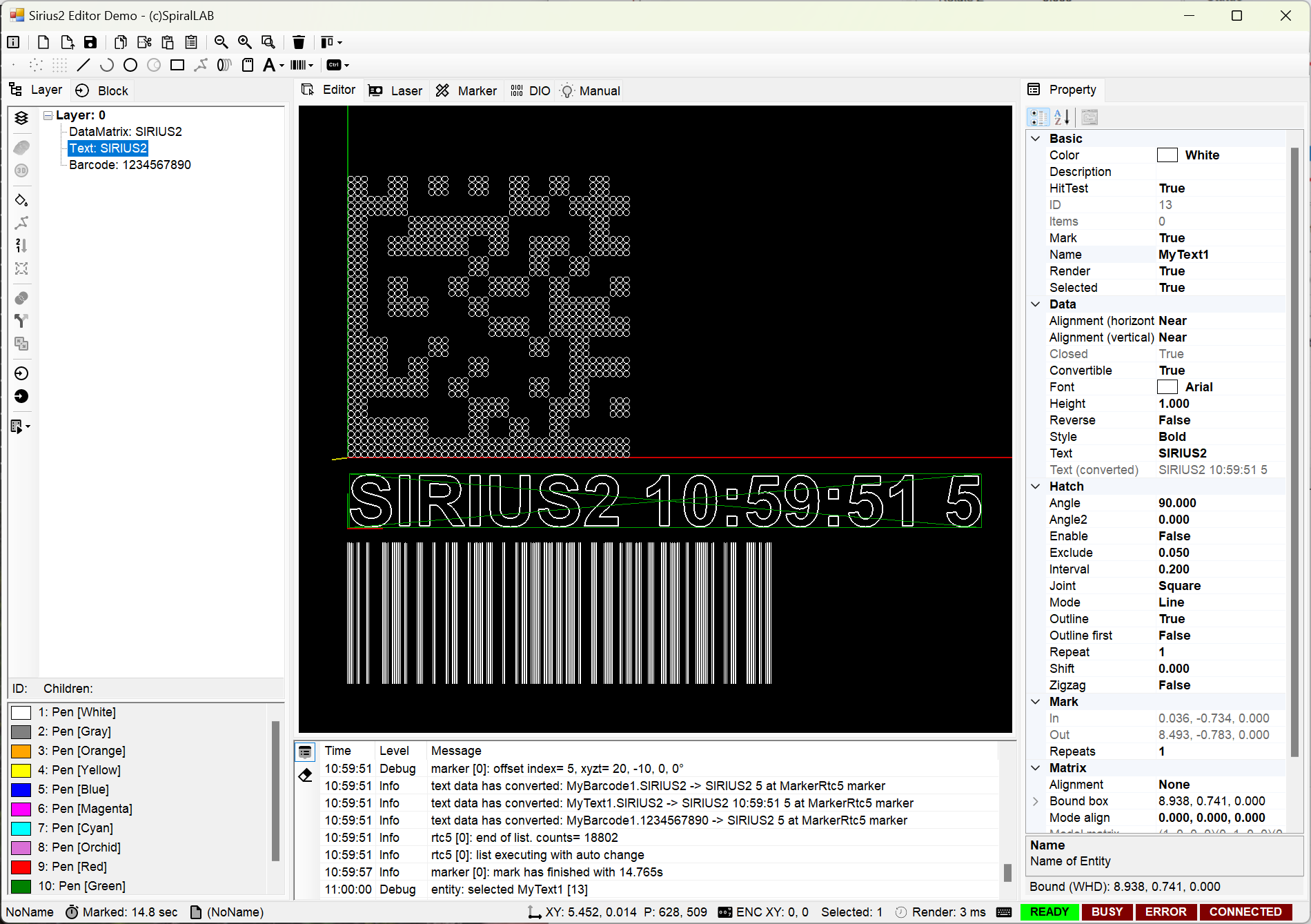Toggle Categorized view in Property panel
1311x924 pixels.
[x=1038, y=117]
